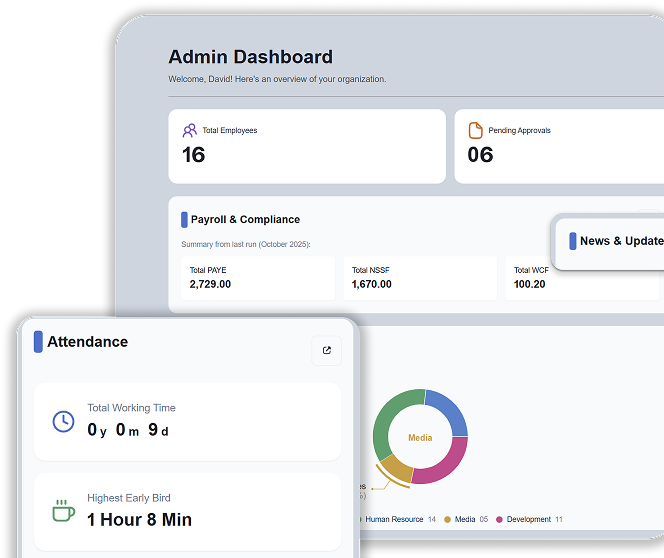The image size is (664, 558).
Task: Click the Payroll & Compliance heading
Action: (x=245, y=220)
